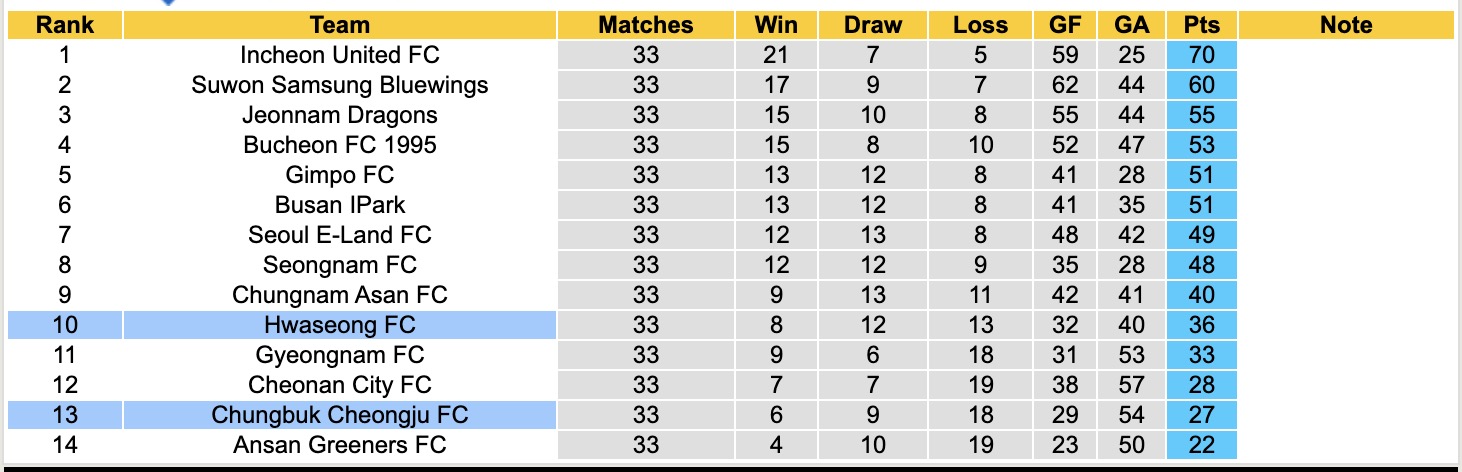Click the Bucheon FC 1995 team name
The image size is (1462, 472).
(340, 145)
